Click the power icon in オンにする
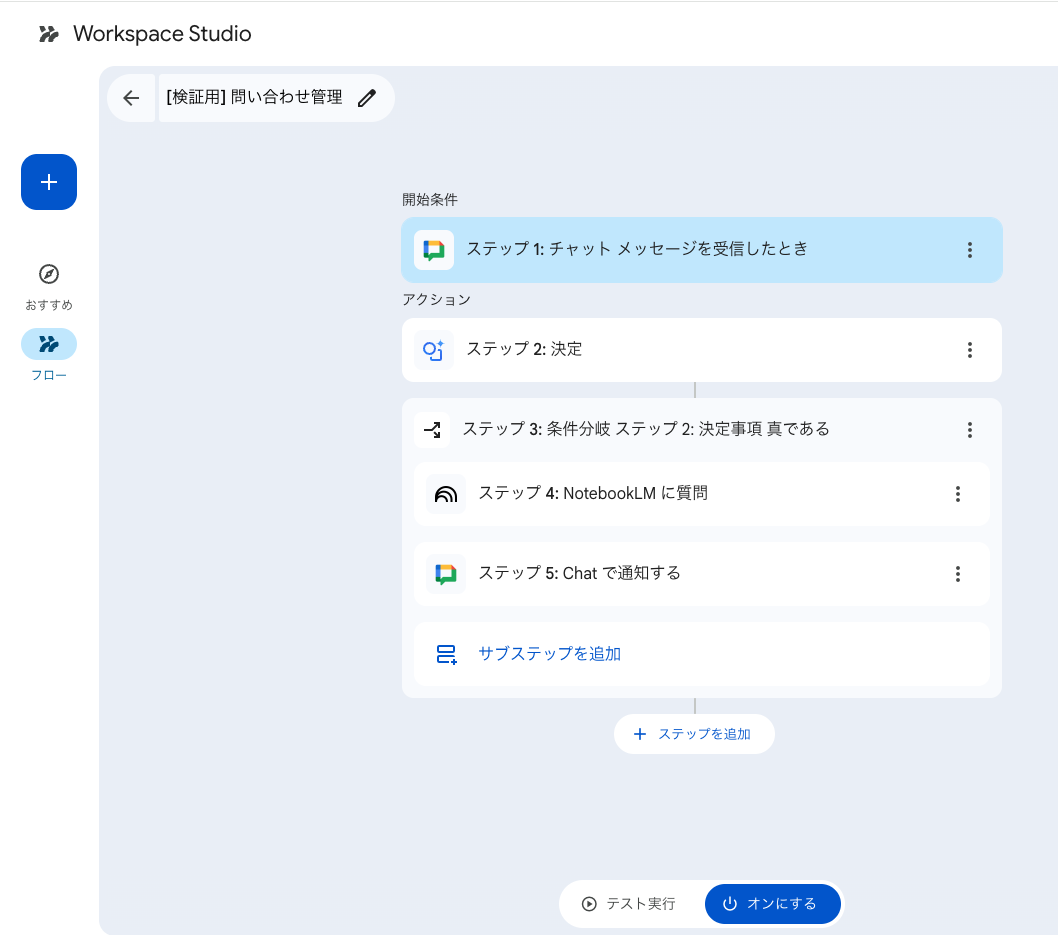The height and width of the screenshot is (935, 1058). (730, 904)
